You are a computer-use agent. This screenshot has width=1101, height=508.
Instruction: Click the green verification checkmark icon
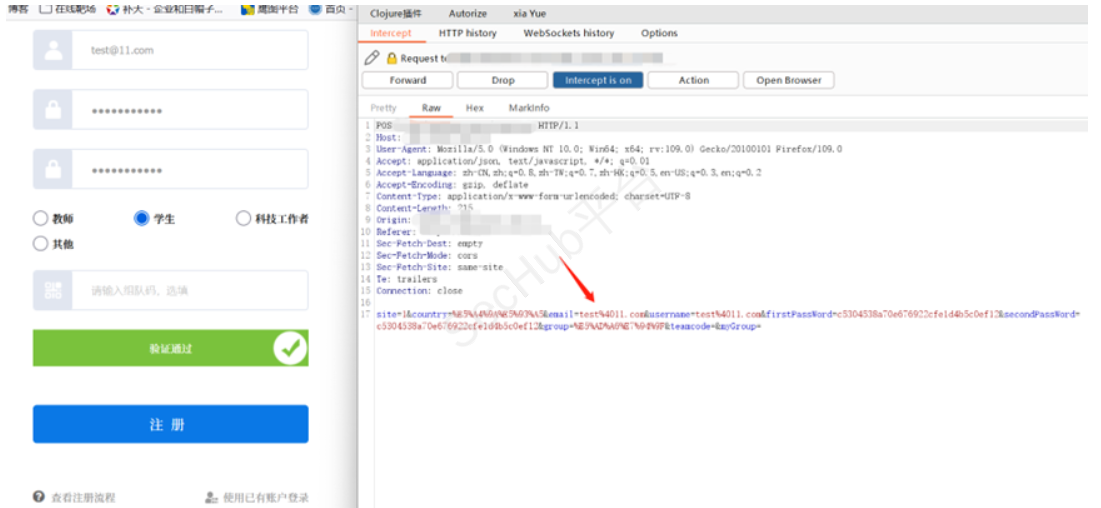(291, 348)
